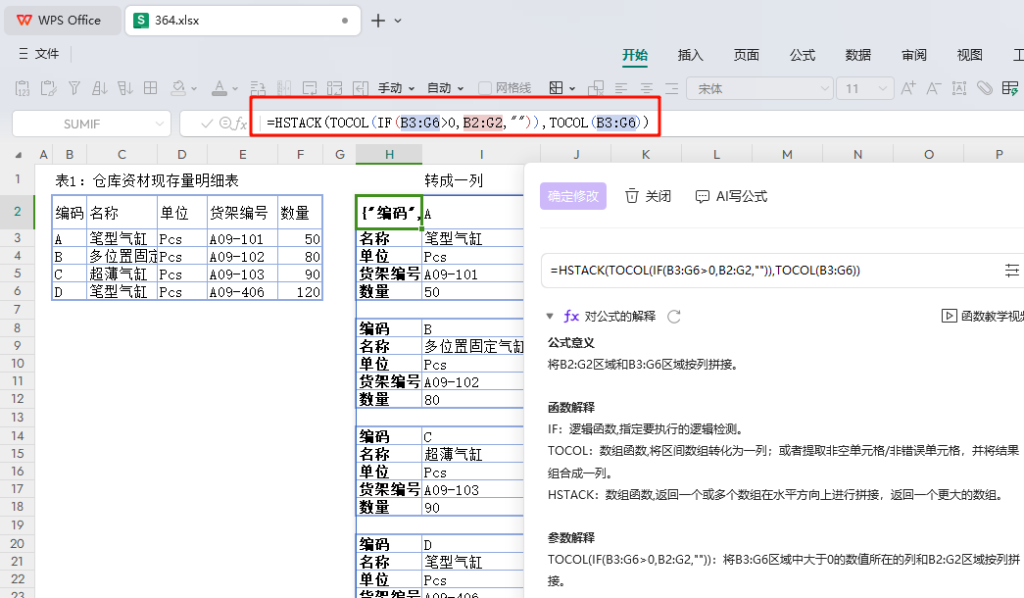
Task: Click the character spacing boxed A icon
Action: coord(959,88)
